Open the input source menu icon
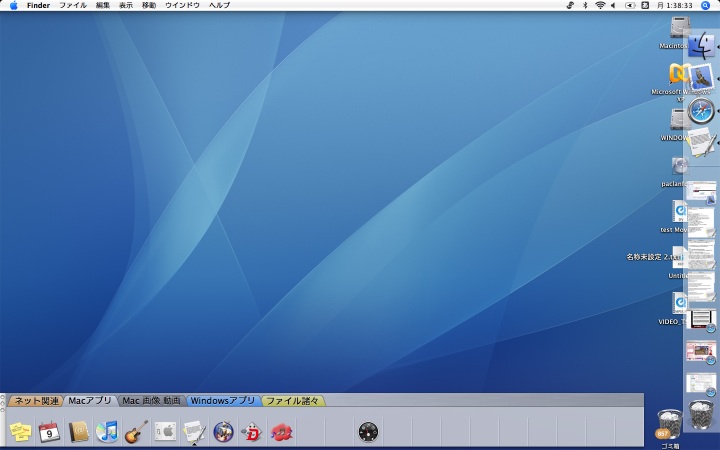Viewport: 720px width, 450px height. coord(645,6)
